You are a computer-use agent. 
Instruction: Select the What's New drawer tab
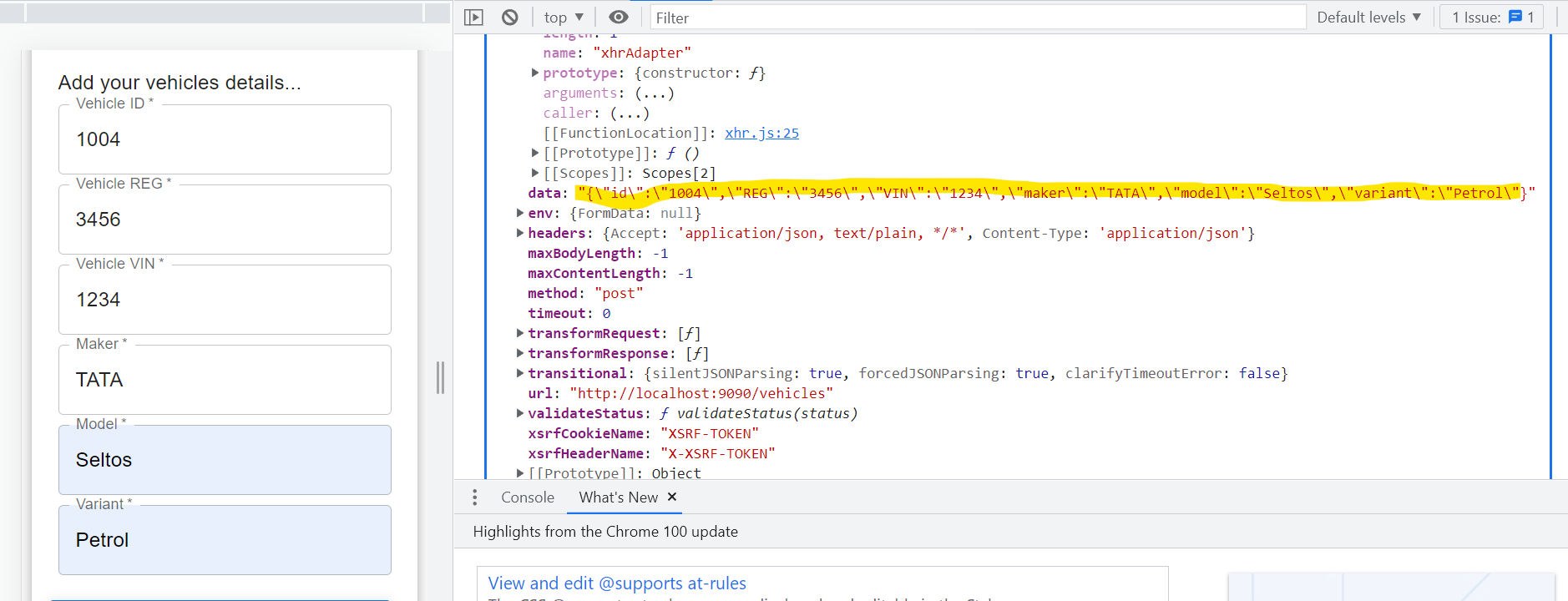pyautogui.click(x=619, y=497)
